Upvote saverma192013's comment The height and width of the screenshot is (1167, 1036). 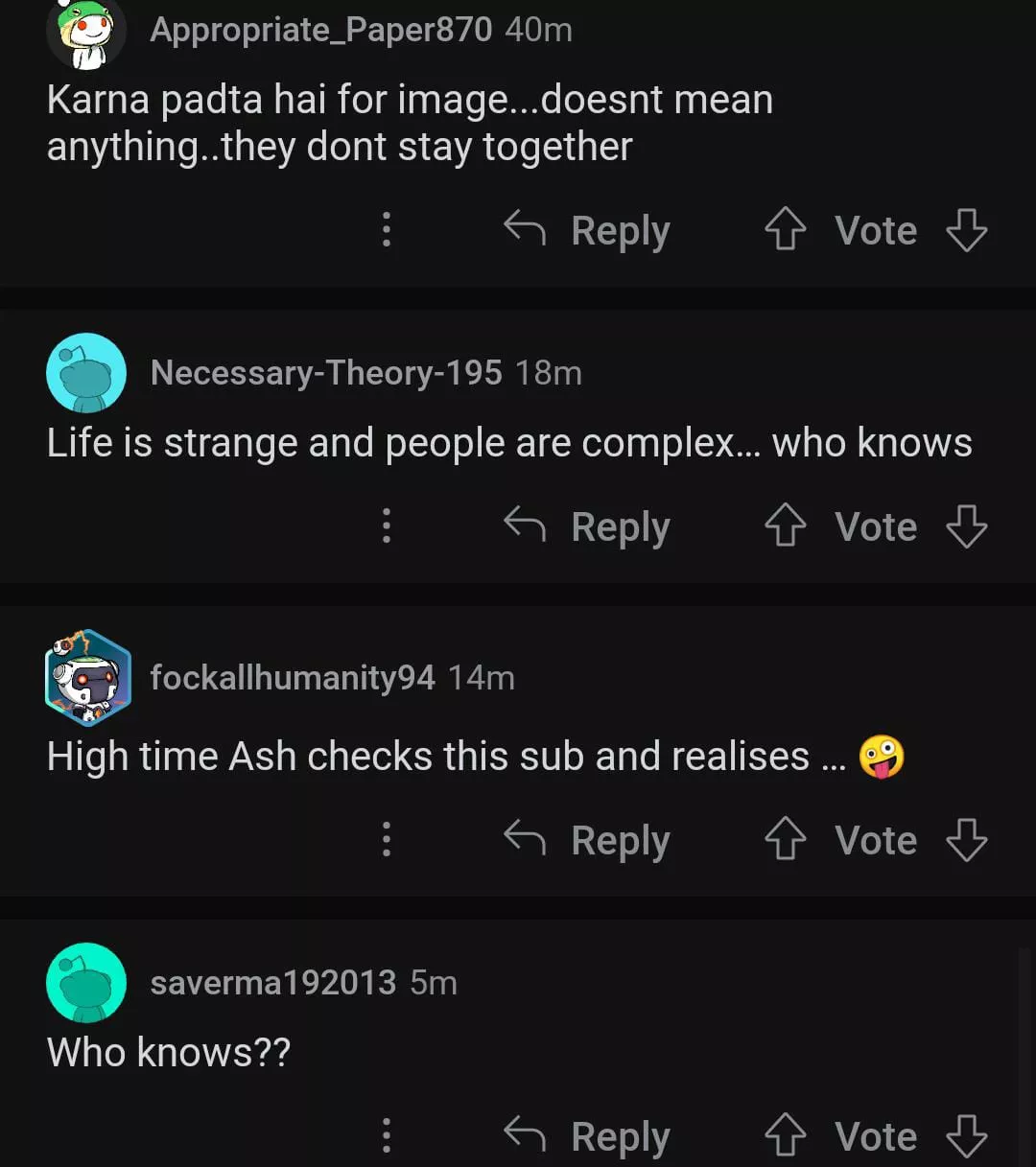click(x=785, y=1136)
